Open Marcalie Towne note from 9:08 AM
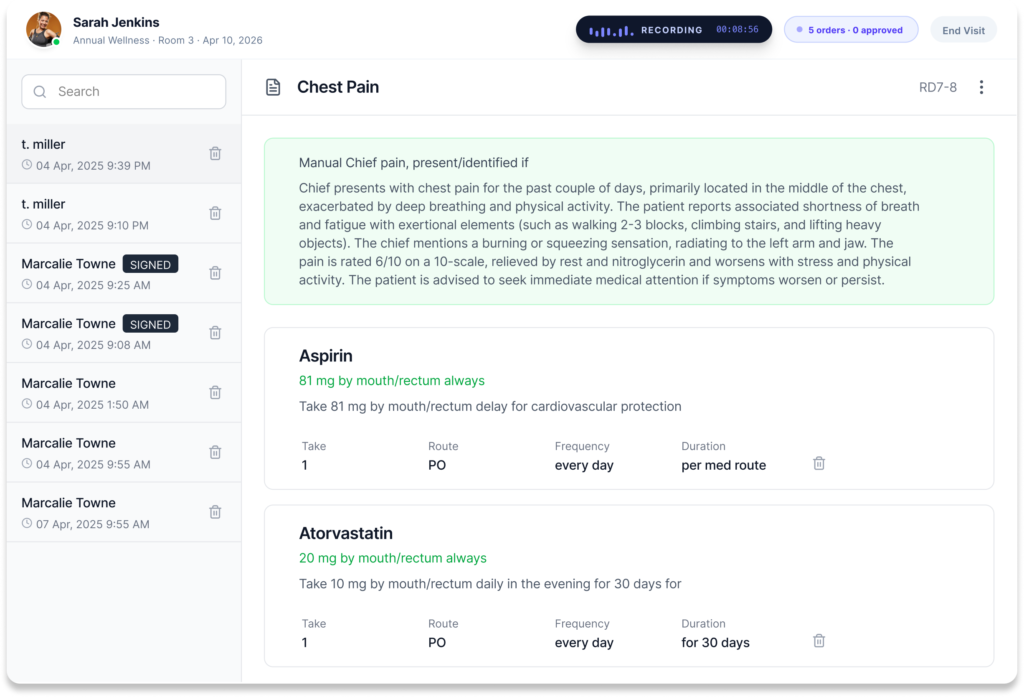Image resolution: width=1024 pixels, height=697 pixels. [x=123, y=333]
